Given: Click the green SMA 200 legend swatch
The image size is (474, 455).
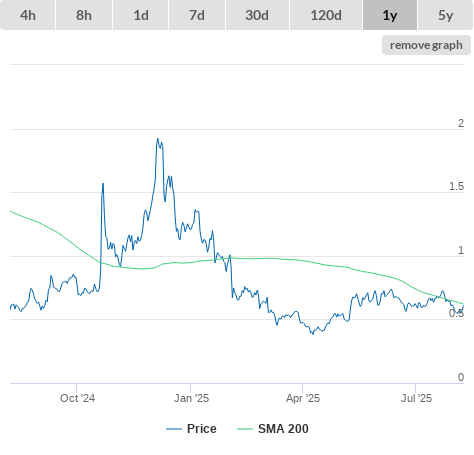Looking at the screenshot, I should coord(245,429).
